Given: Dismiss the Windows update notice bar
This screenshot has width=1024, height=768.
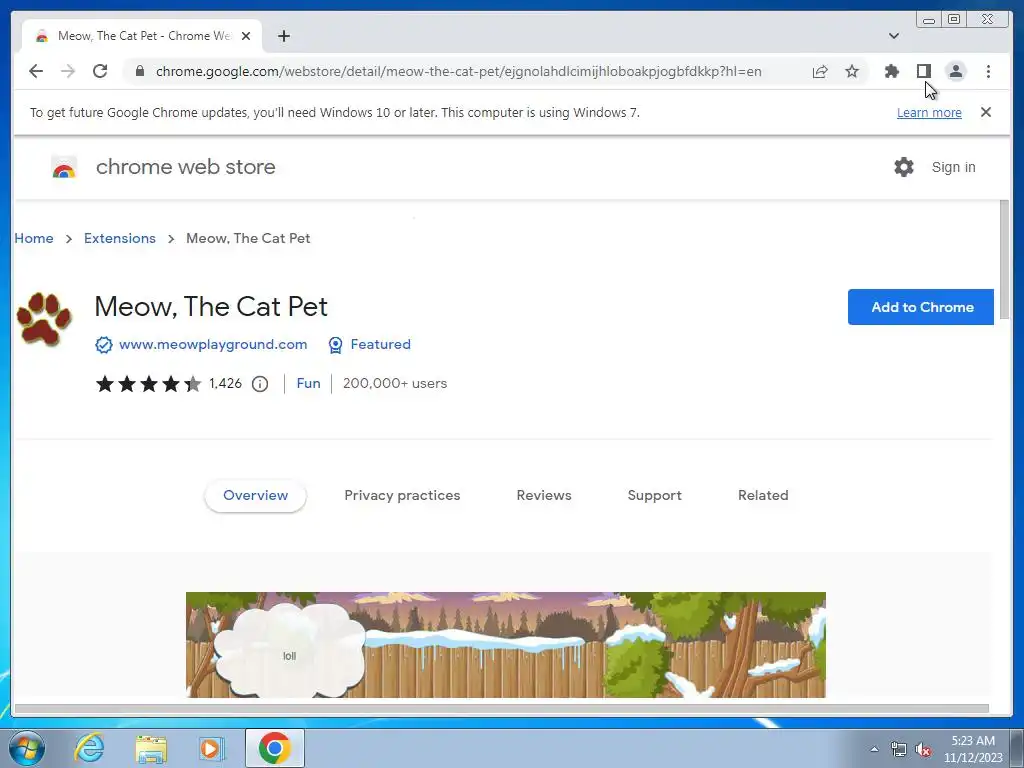Looking at the screenshot, I should click(x=986, y=112).
